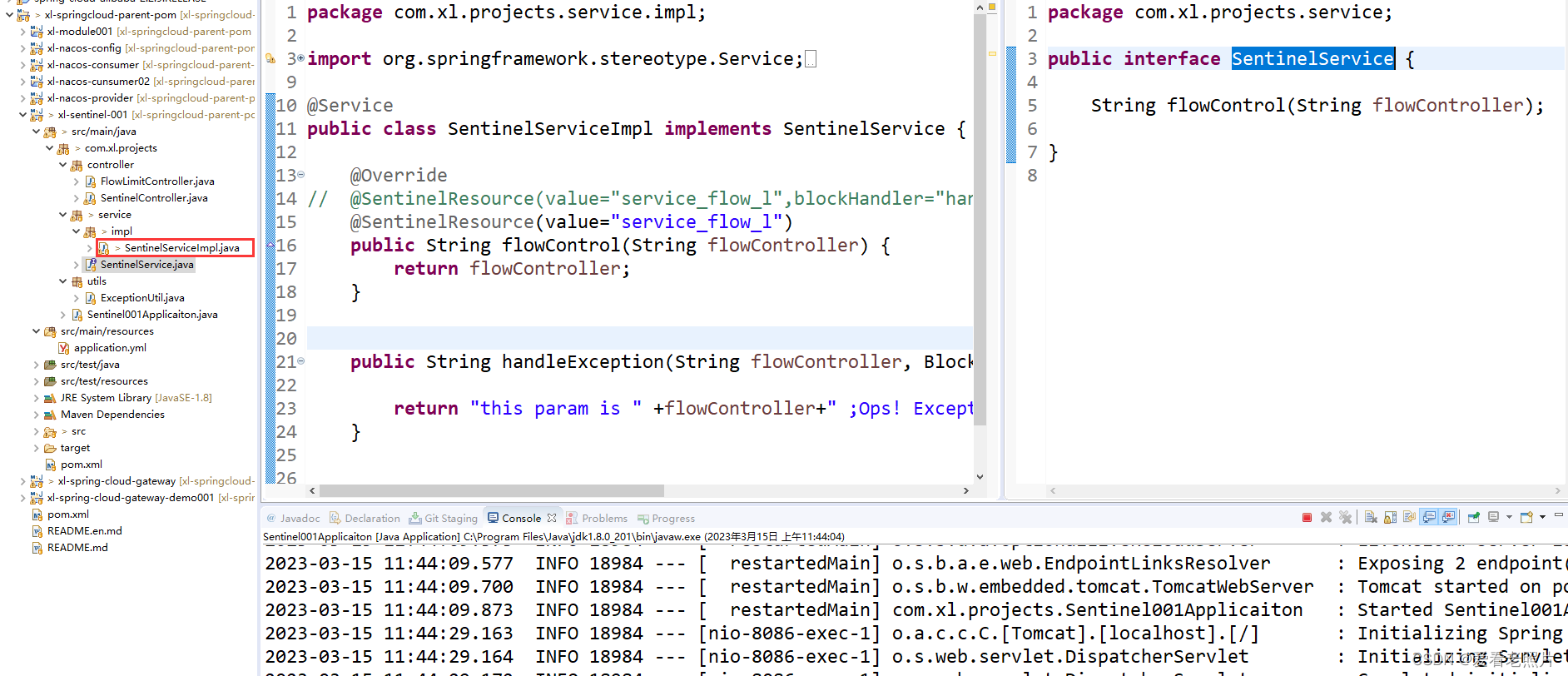Image resolution: width=1568 pixels, height=676 pixels.
Task: Click the xl-nacos-consumer project icon
Action: (37, 65)
